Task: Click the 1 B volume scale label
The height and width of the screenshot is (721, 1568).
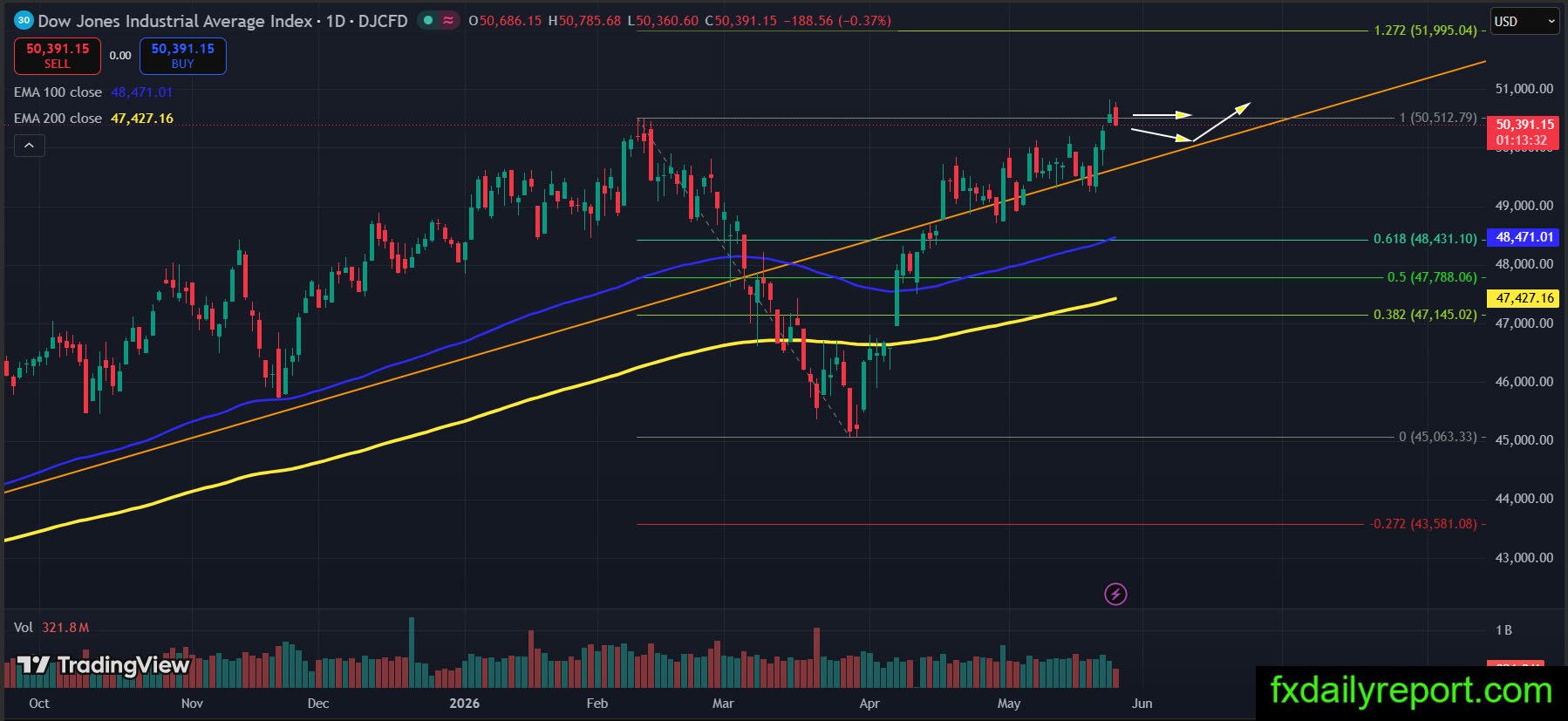Action: [1503, 630]
